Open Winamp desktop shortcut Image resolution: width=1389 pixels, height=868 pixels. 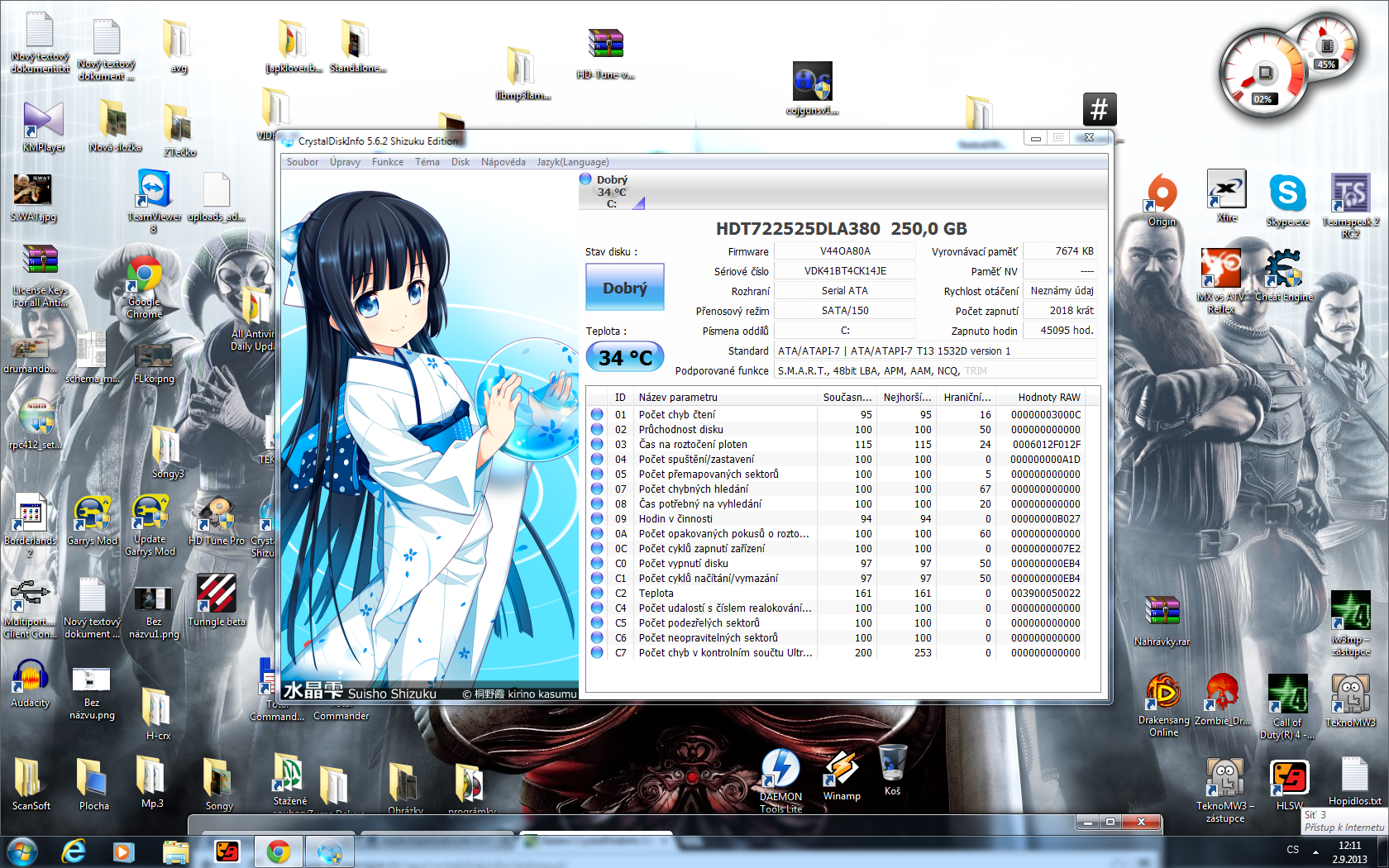[842, 775]
